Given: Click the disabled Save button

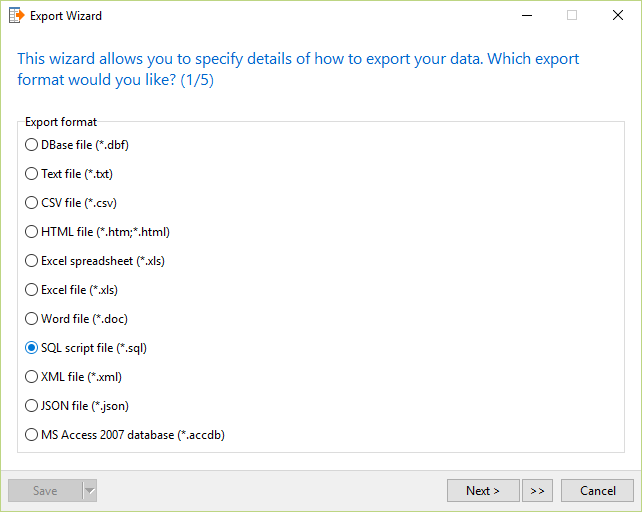Looking at the screenshot, I should pos(45,491).
